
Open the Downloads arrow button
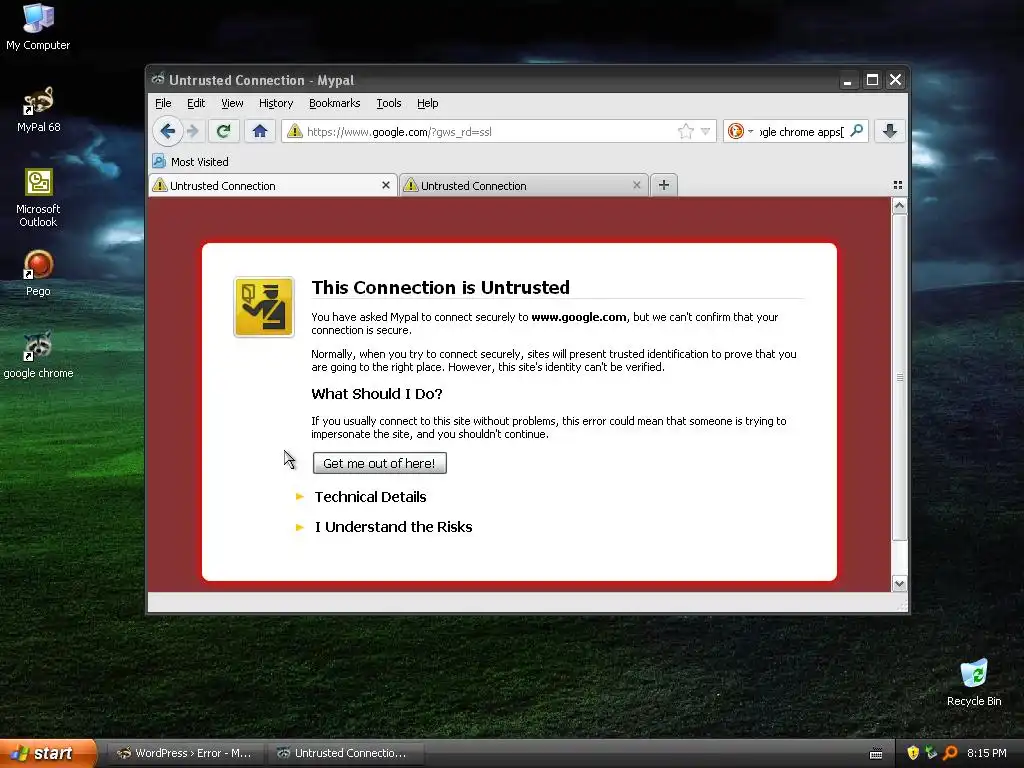click(x=889, y=131)
